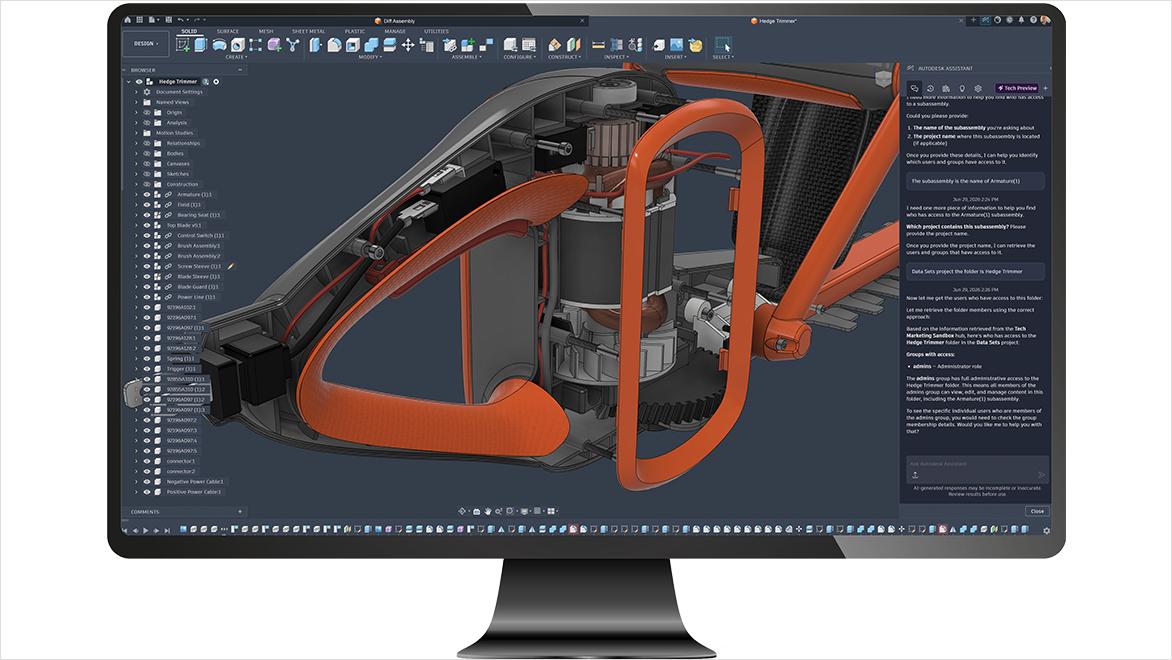
Task: Switch to the Surface tab
Action: [x=228, y=31]
